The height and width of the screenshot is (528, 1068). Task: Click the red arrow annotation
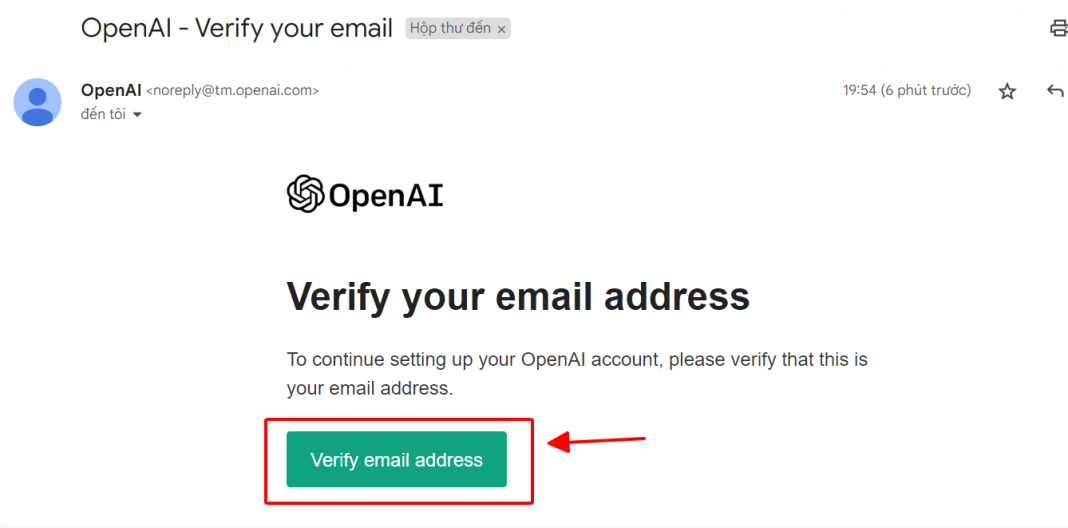point(598,440)
